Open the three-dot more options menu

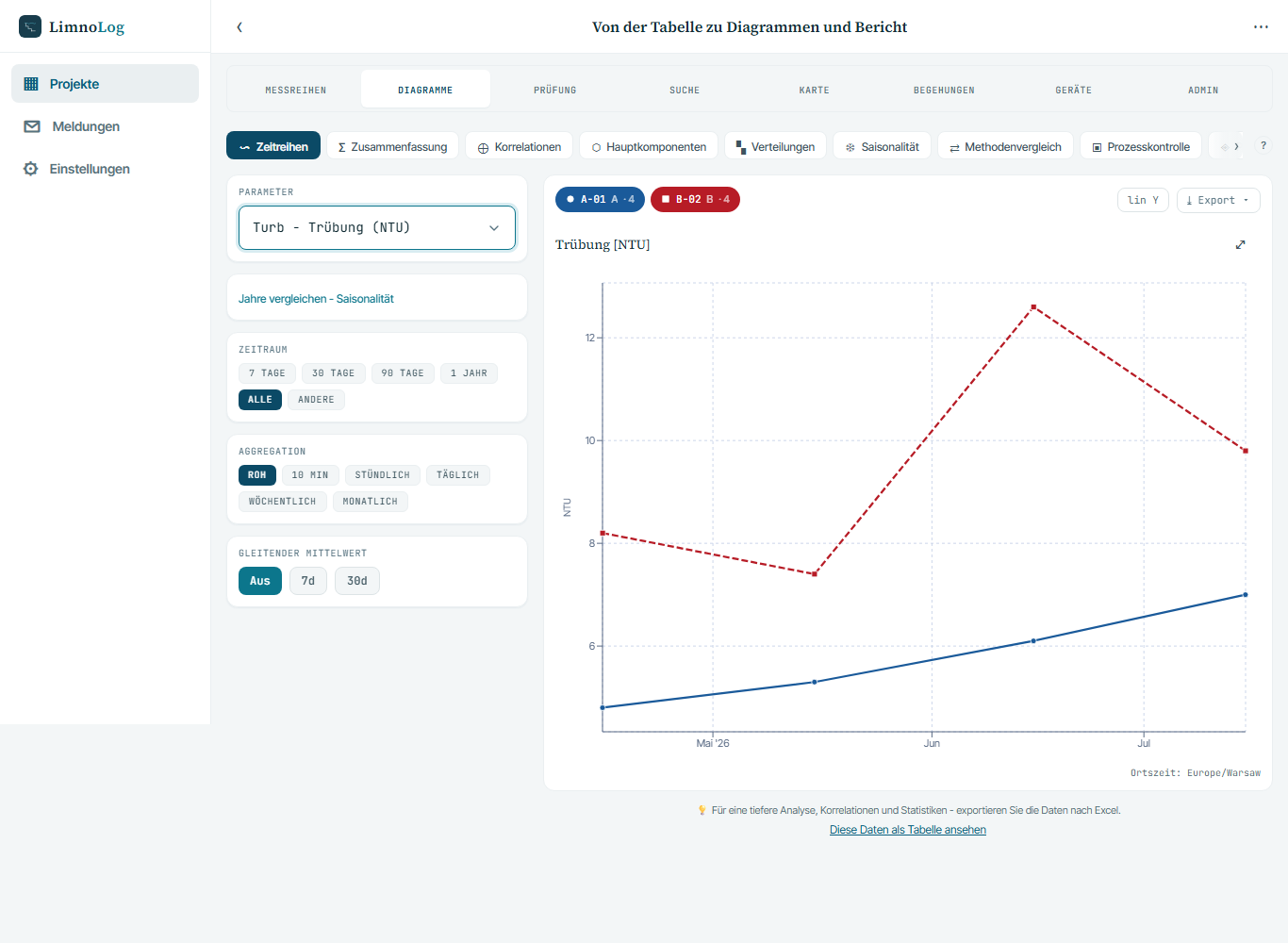click(1261, 27)
